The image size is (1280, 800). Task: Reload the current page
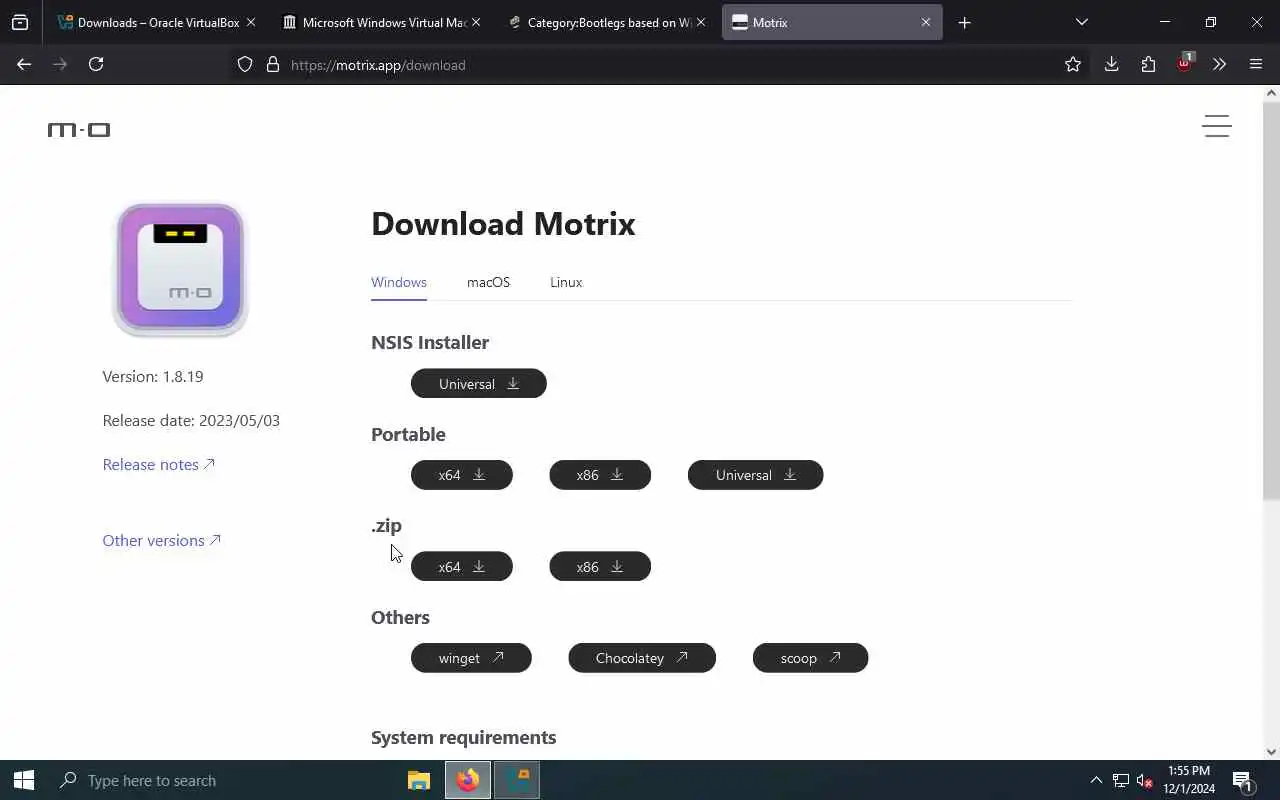coord(96,64)
